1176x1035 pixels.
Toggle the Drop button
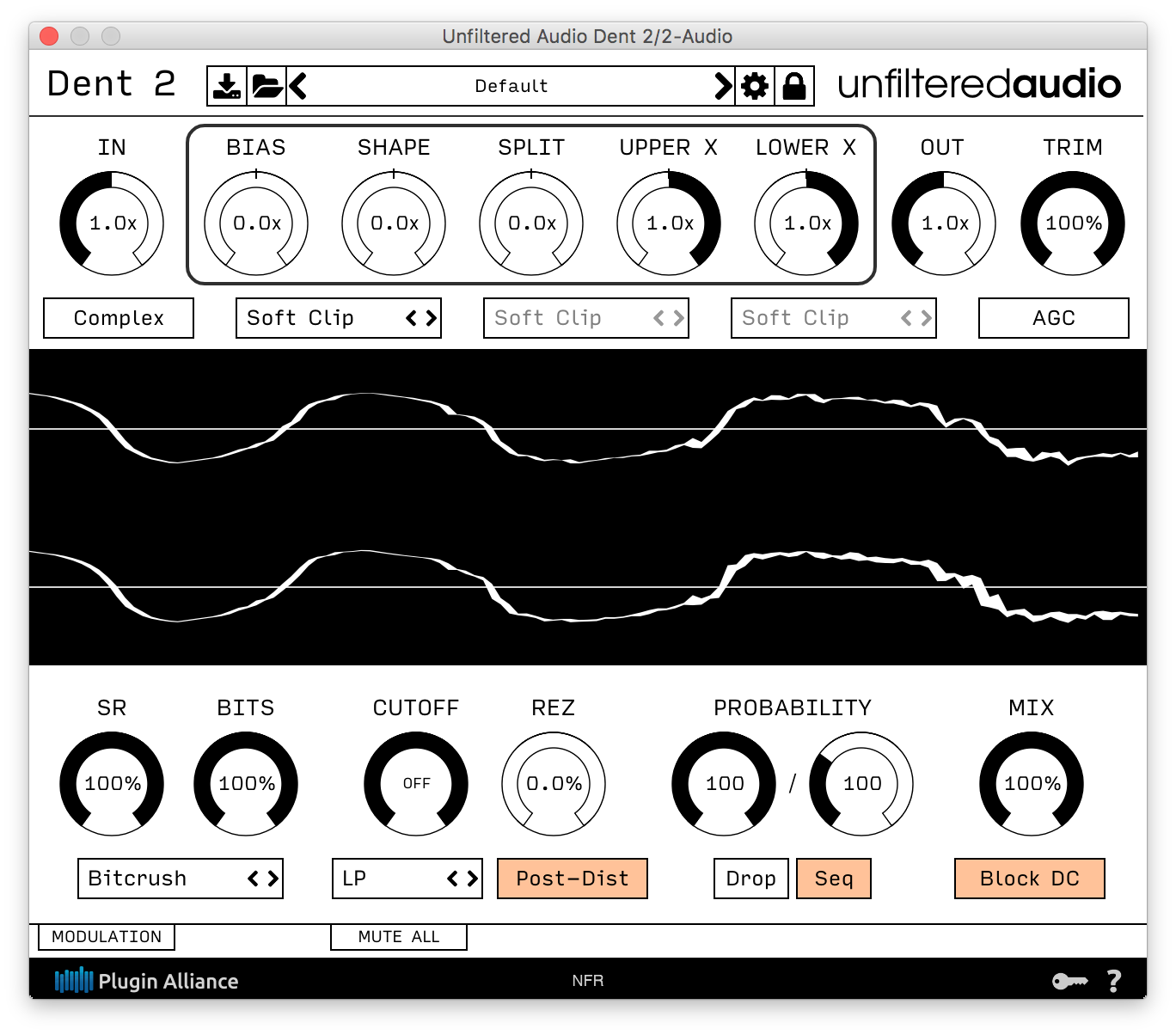[x=751, y=879]
